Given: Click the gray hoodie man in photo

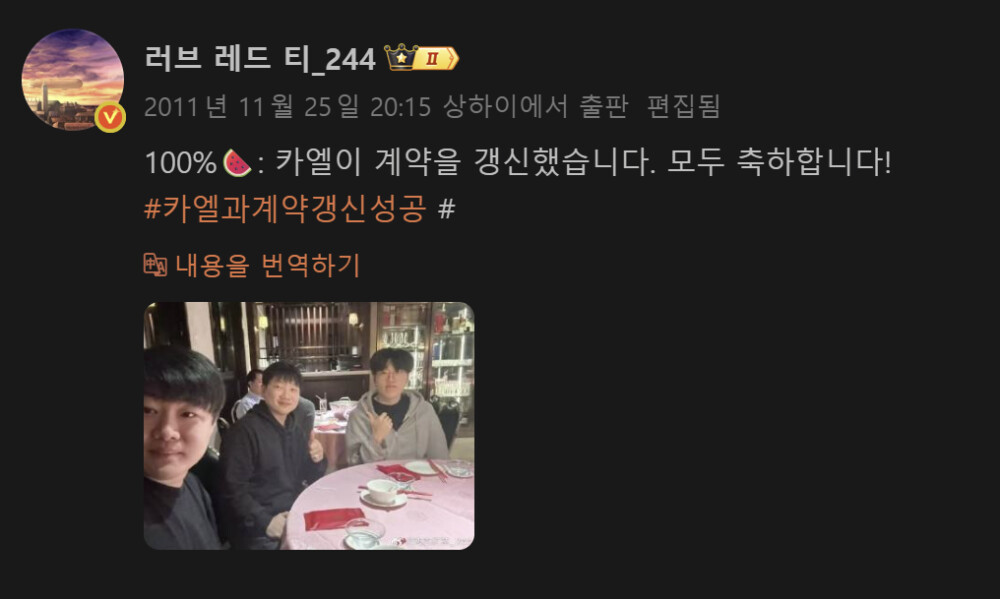Looking at the screenshot, I should click(x=395, y=408).
